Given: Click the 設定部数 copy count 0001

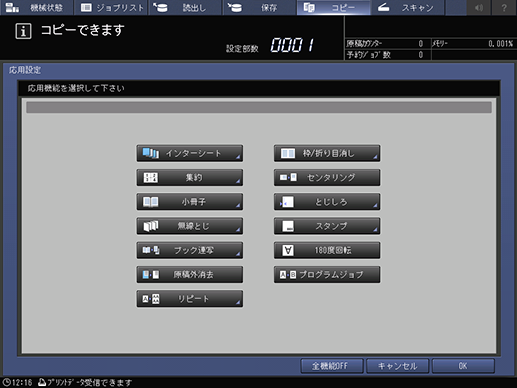Looking at the screenshot, I should (292, 45).
